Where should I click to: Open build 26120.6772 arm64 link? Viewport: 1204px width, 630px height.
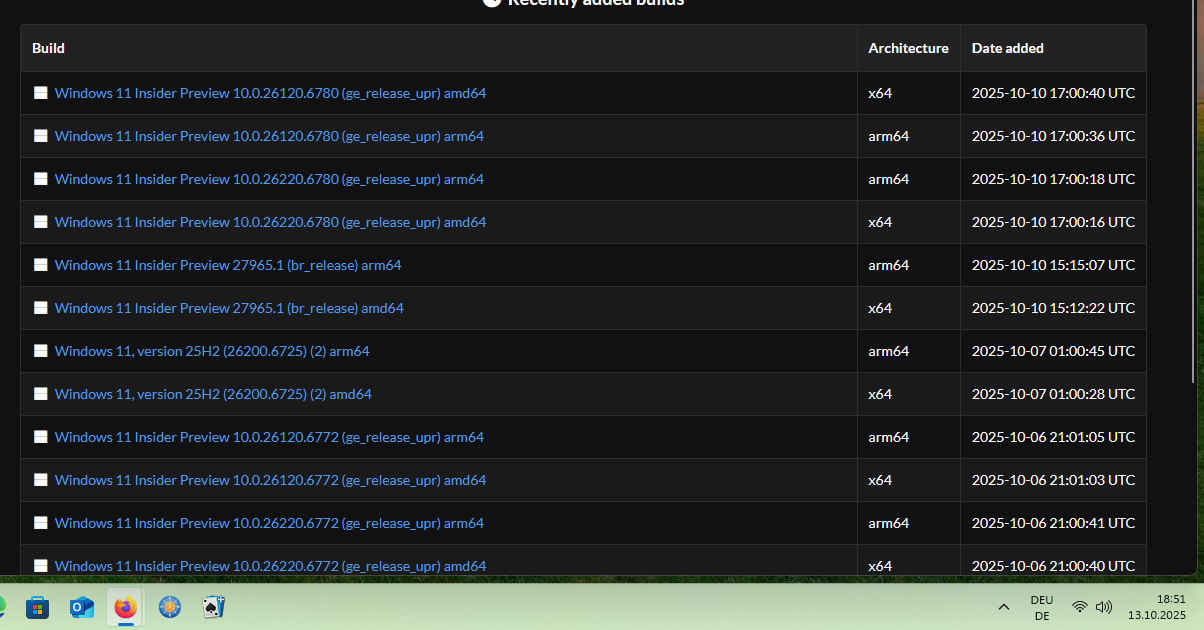(269, 437)
